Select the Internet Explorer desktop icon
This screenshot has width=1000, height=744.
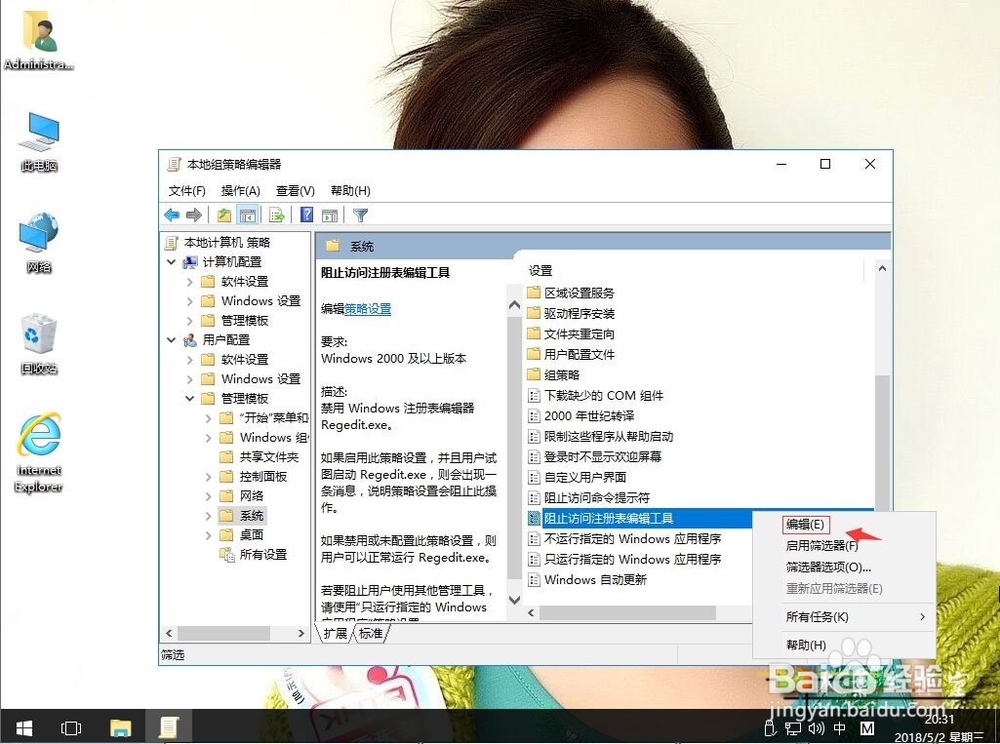40,453
